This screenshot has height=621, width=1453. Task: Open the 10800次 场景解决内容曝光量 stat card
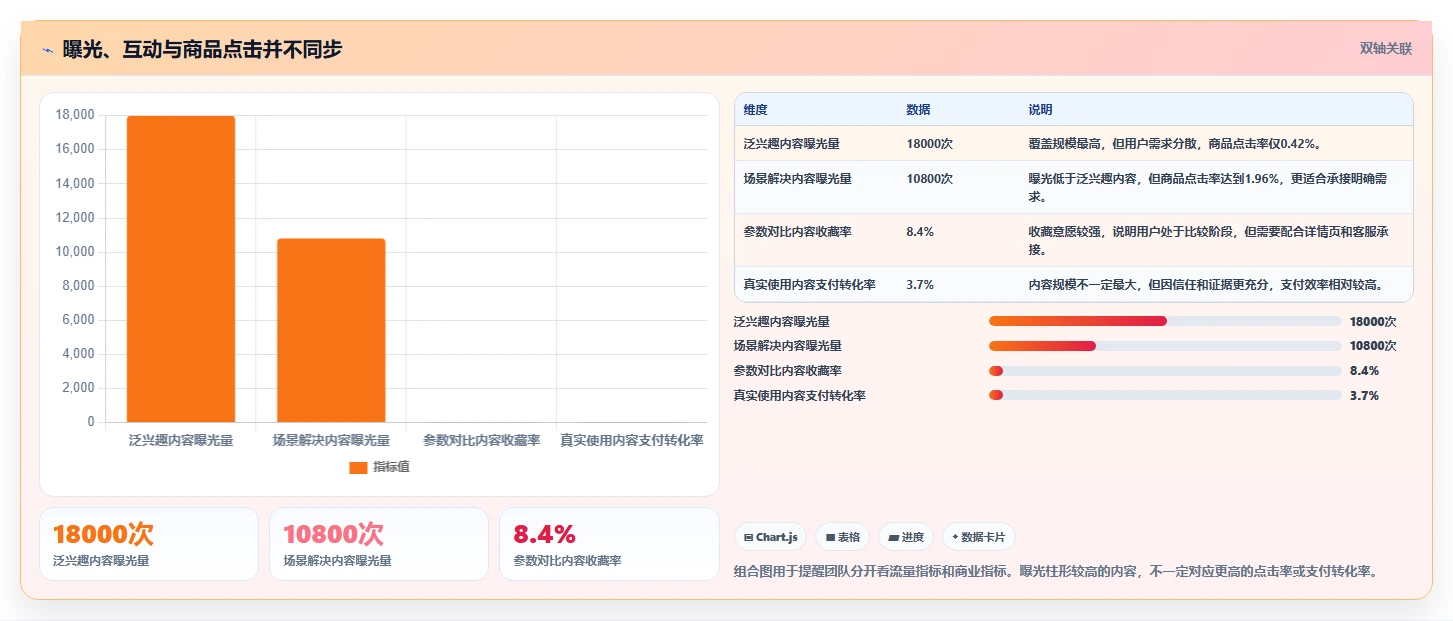coord(379,544)
